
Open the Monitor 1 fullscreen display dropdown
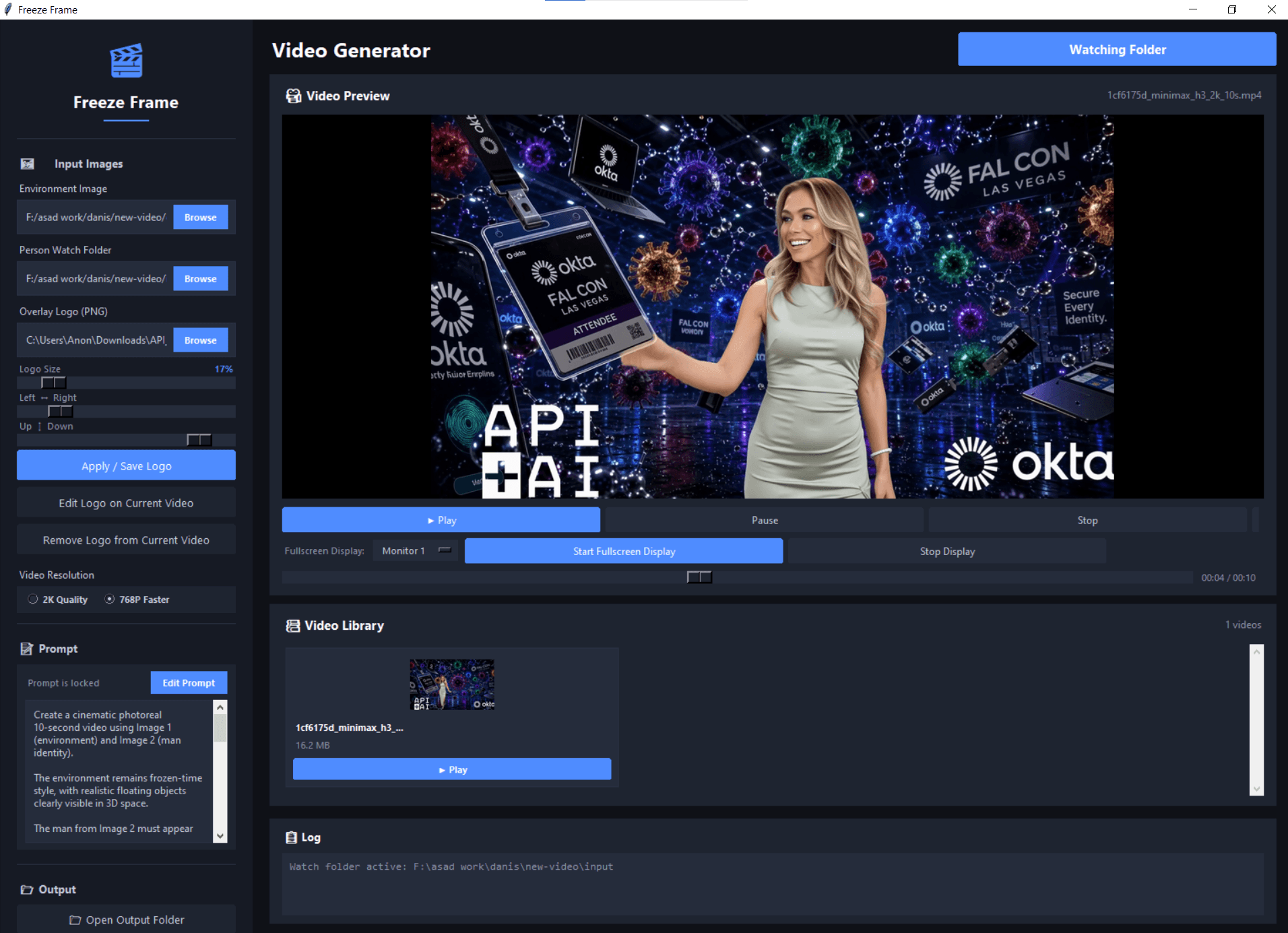[x=416, y=551]
